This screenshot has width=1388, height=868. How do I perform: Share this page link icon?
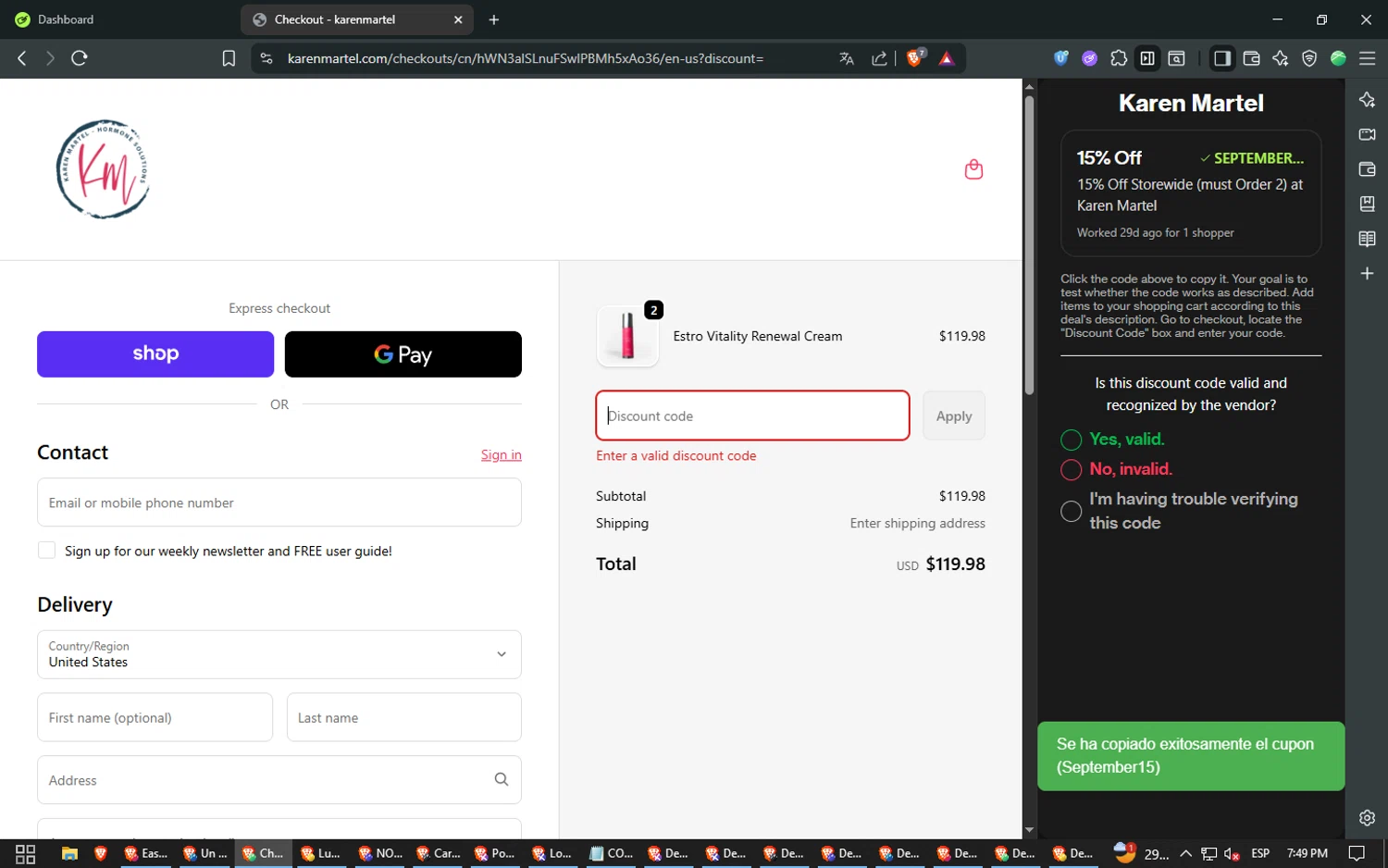click(879, 58)
